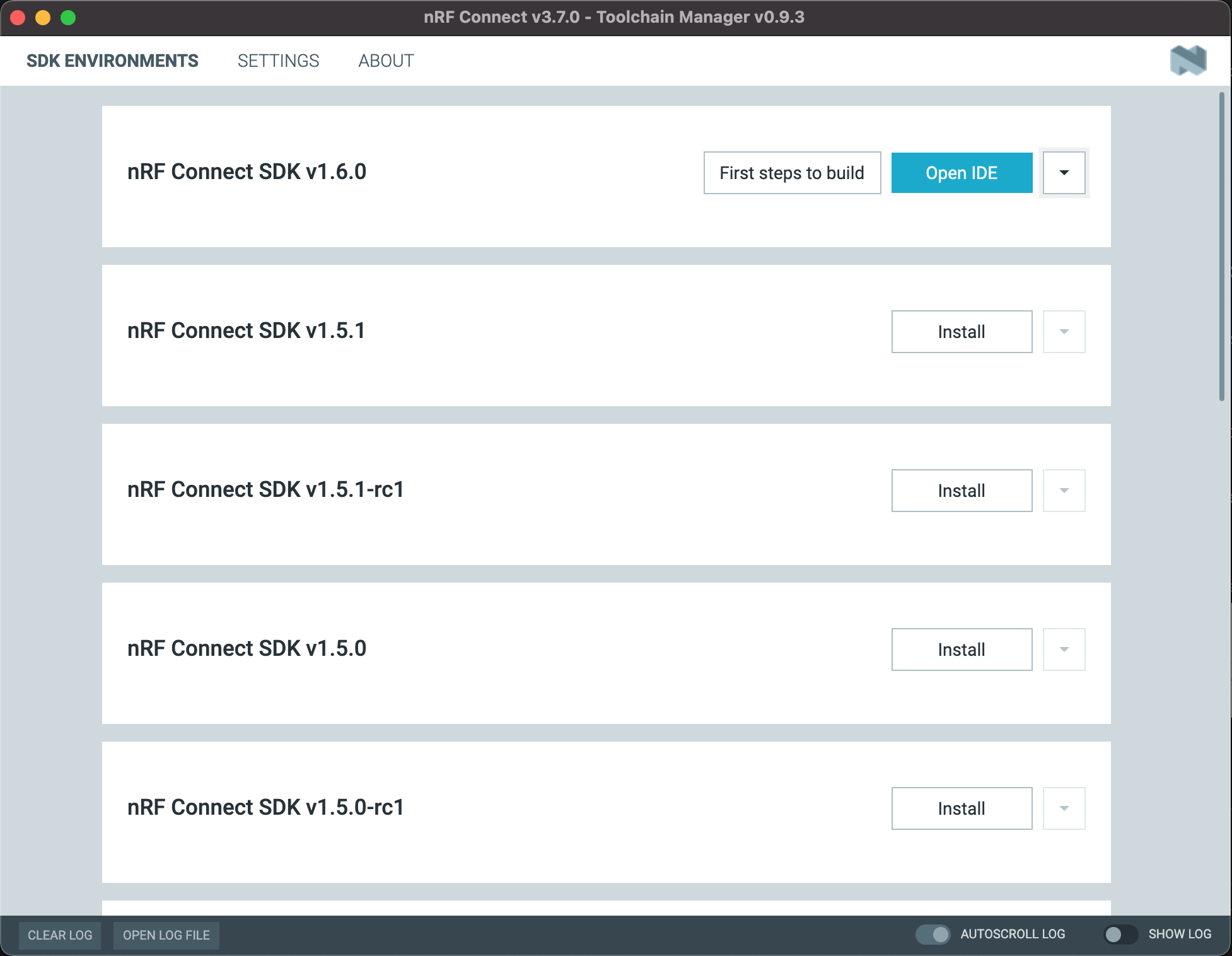Select the nRF Connect SDK v1.5.1-rc1 title
The width and height of the screenshot is (1232, 956).
click(265, 489)
